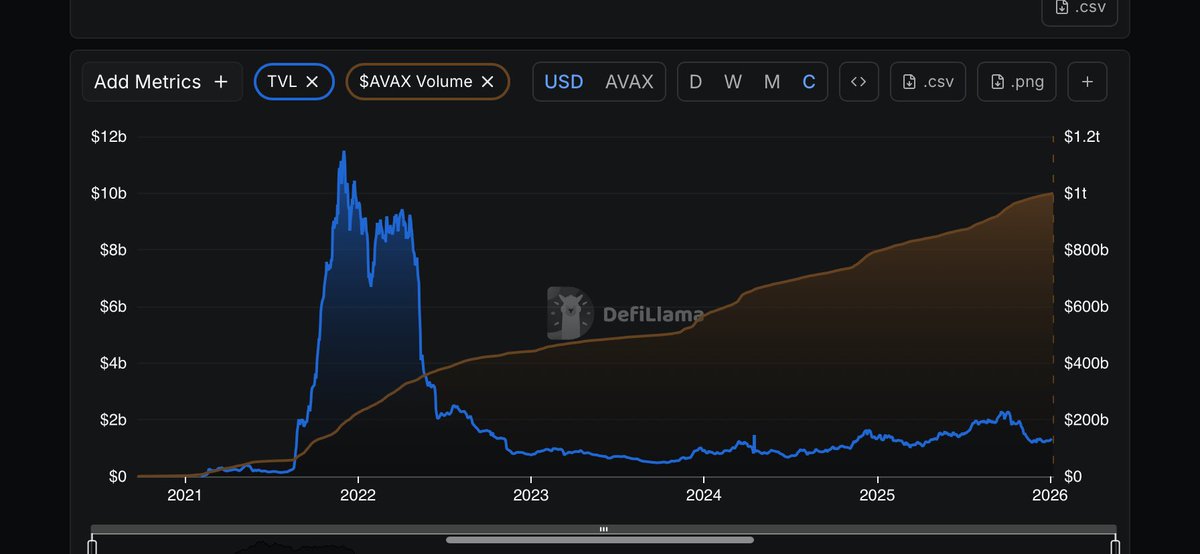Click the $1t right axis label

pos(1074,193)
